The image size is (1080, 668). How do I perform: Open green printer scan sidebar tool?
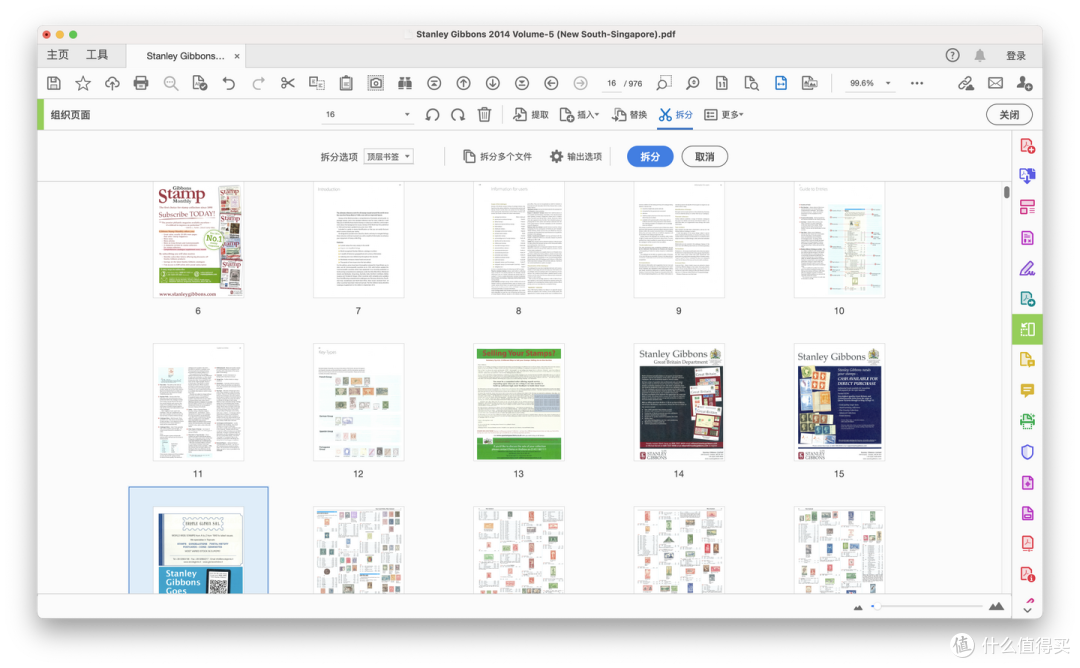(1027, 421)
